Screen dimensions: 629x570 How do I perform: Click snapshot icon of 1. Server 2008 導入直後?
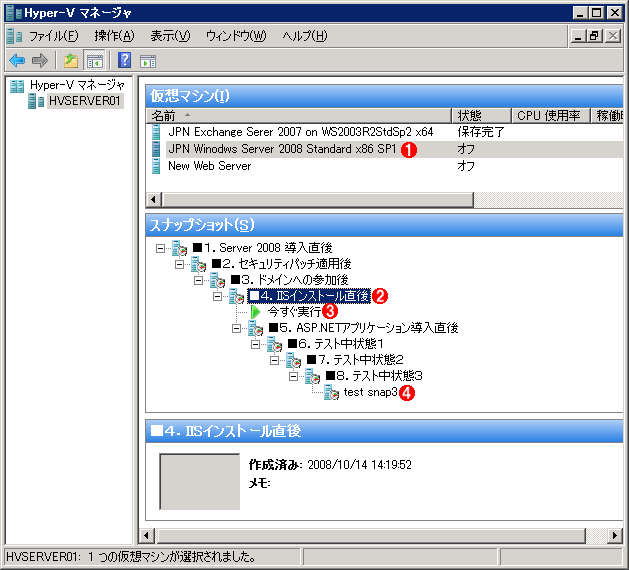tap(179, 248)
